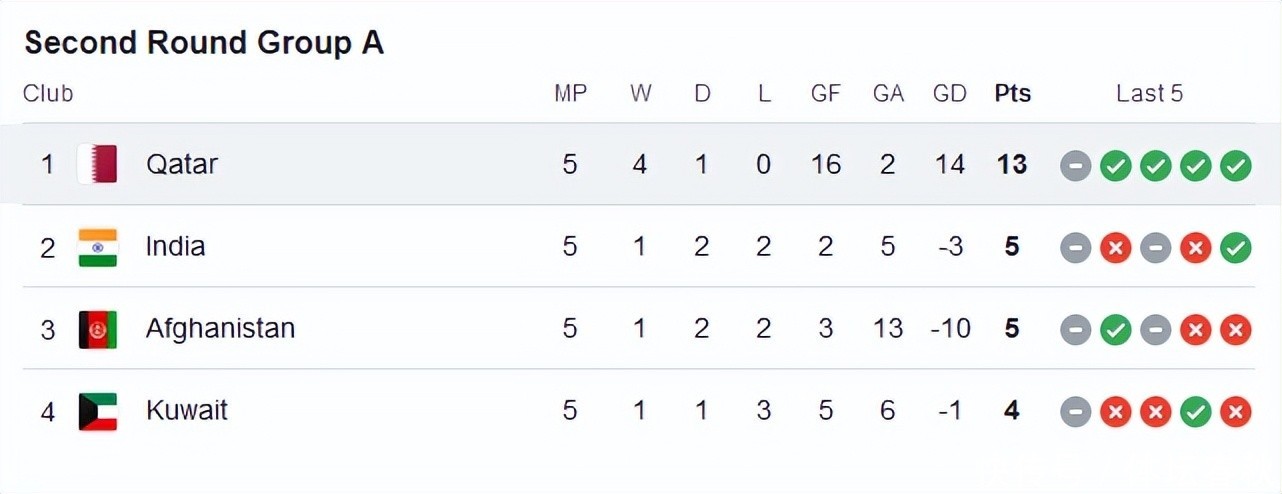This screenshot has height=494, width=1282.
Task: Click Afghanistan's green win icon
Action: pyautogui.click(x=1115, y=329)
